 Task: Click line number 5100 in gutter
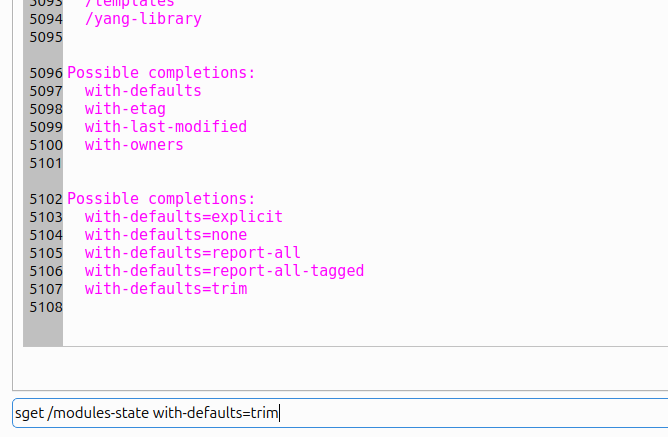46,145
